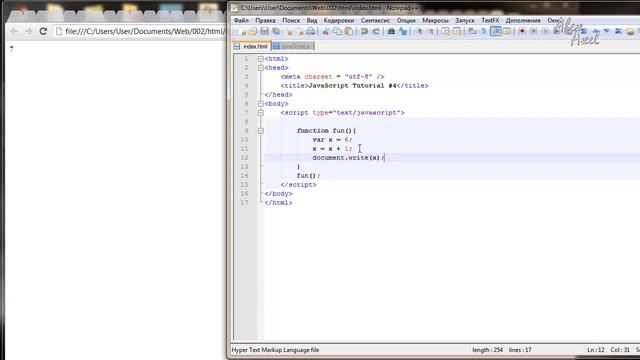Start macro recording with red dot
The height and width of the screenshot is (360, 640).
point(522,31)
